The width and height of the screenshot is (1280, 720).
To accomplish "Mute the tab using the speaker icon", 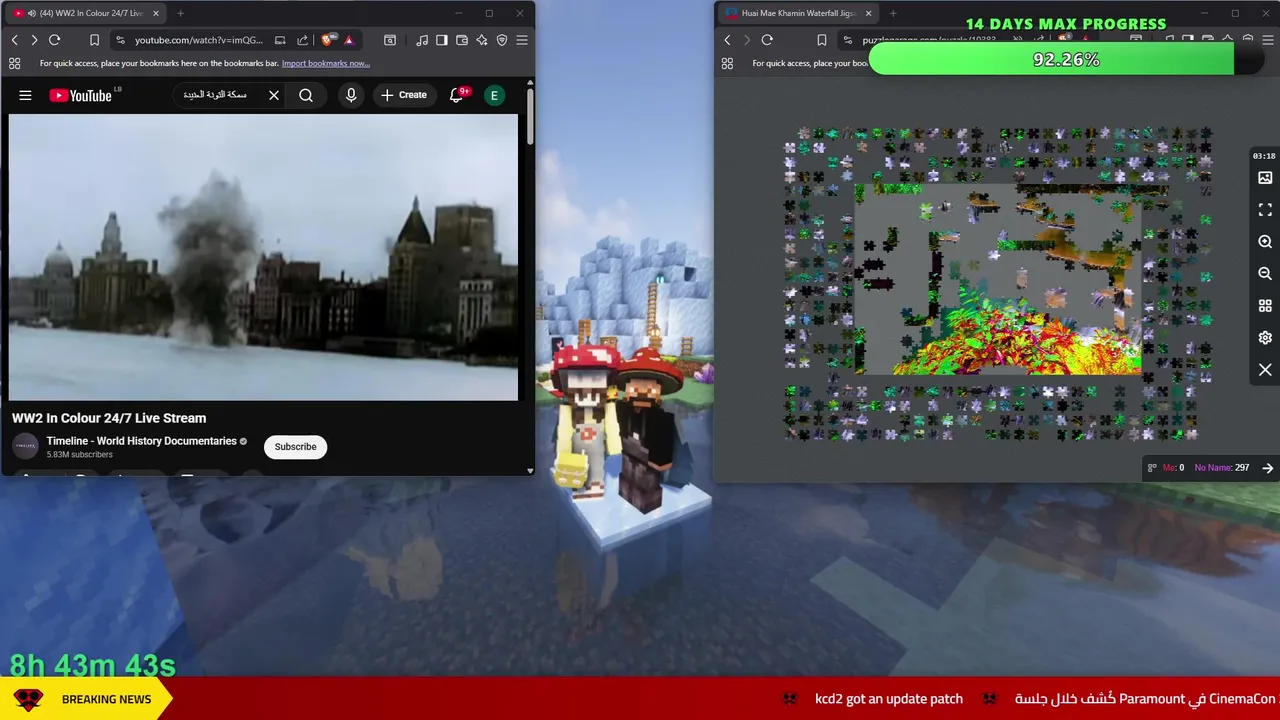I will pyautogui.click(x=32, y=13).
